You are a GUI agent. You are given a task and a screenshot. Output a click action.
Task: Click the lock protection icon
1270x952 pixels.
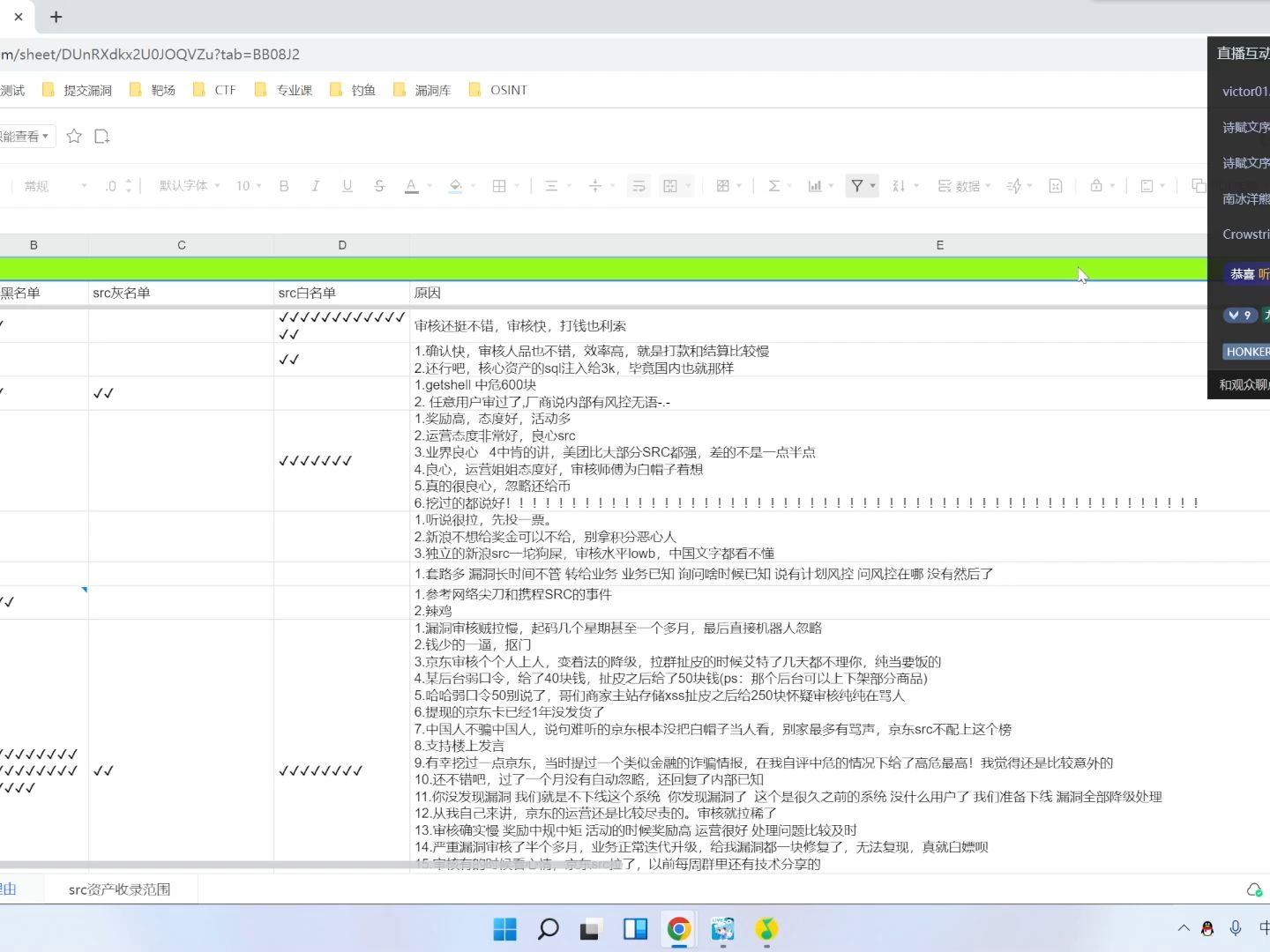pos(1096,186)
